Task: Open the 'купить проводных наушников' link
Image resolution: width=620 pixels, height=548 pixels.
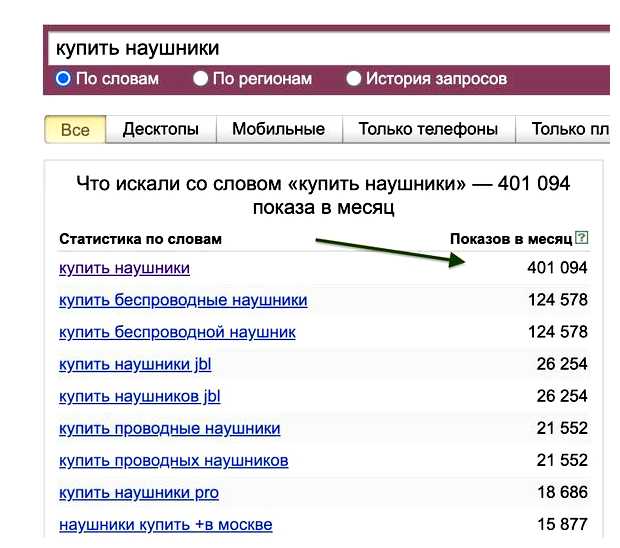Action: tap(174, 460)
